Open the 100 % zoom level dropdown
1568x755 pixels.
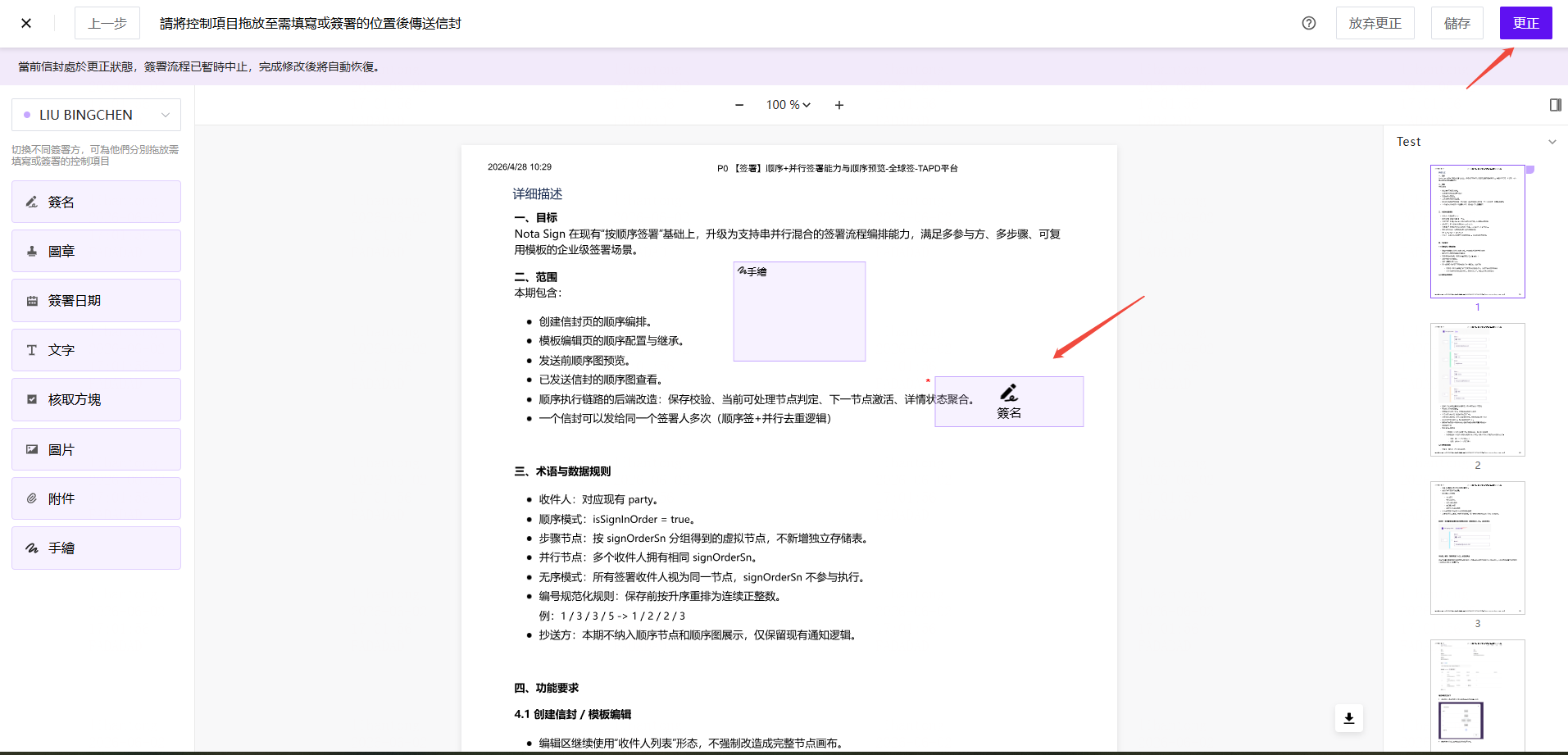click(788, 105)
